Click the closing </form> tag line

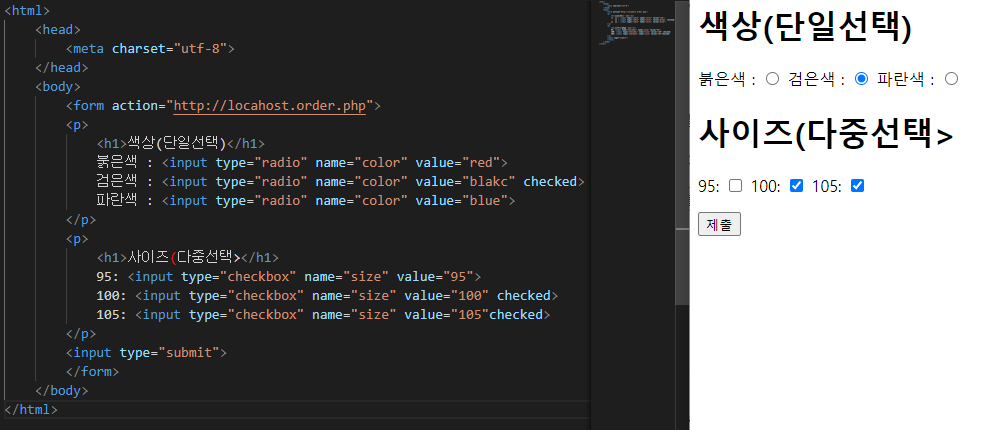[x=92, y=371]
